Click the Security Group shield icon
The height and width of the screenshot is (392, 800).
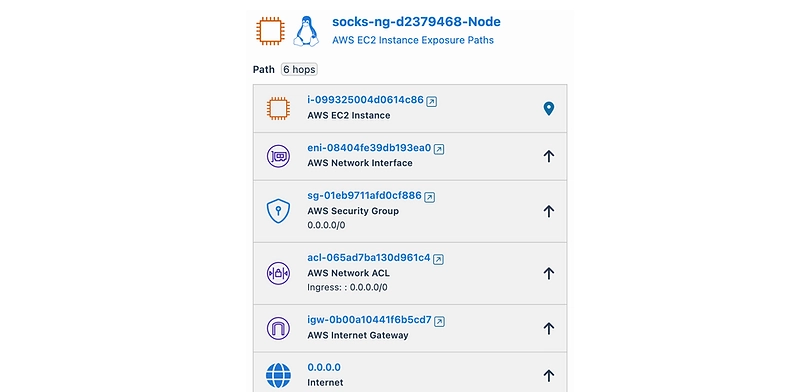pyautogui.click(x=278, y=211)
